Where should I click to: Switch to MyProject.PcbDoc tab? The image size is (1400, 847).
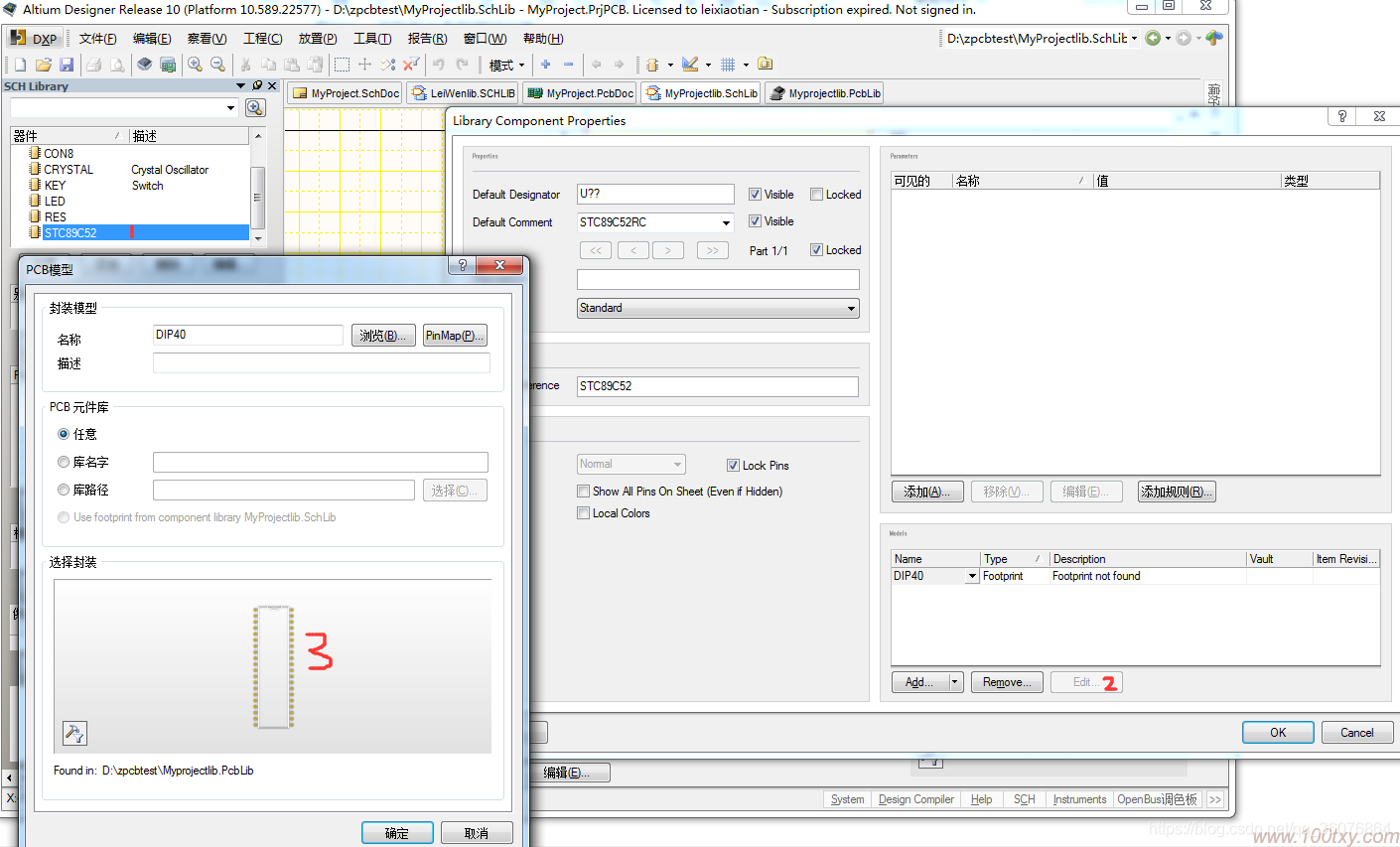[581, 93]
